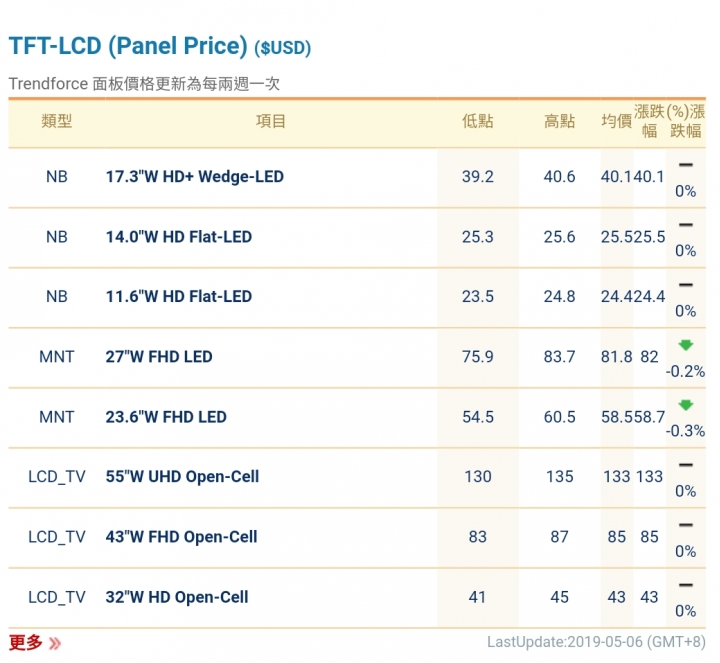Viewport: 720px width, 663px height.
Task: Select the 14.0"W HD Flat-LED item
Action: [179, 237]
